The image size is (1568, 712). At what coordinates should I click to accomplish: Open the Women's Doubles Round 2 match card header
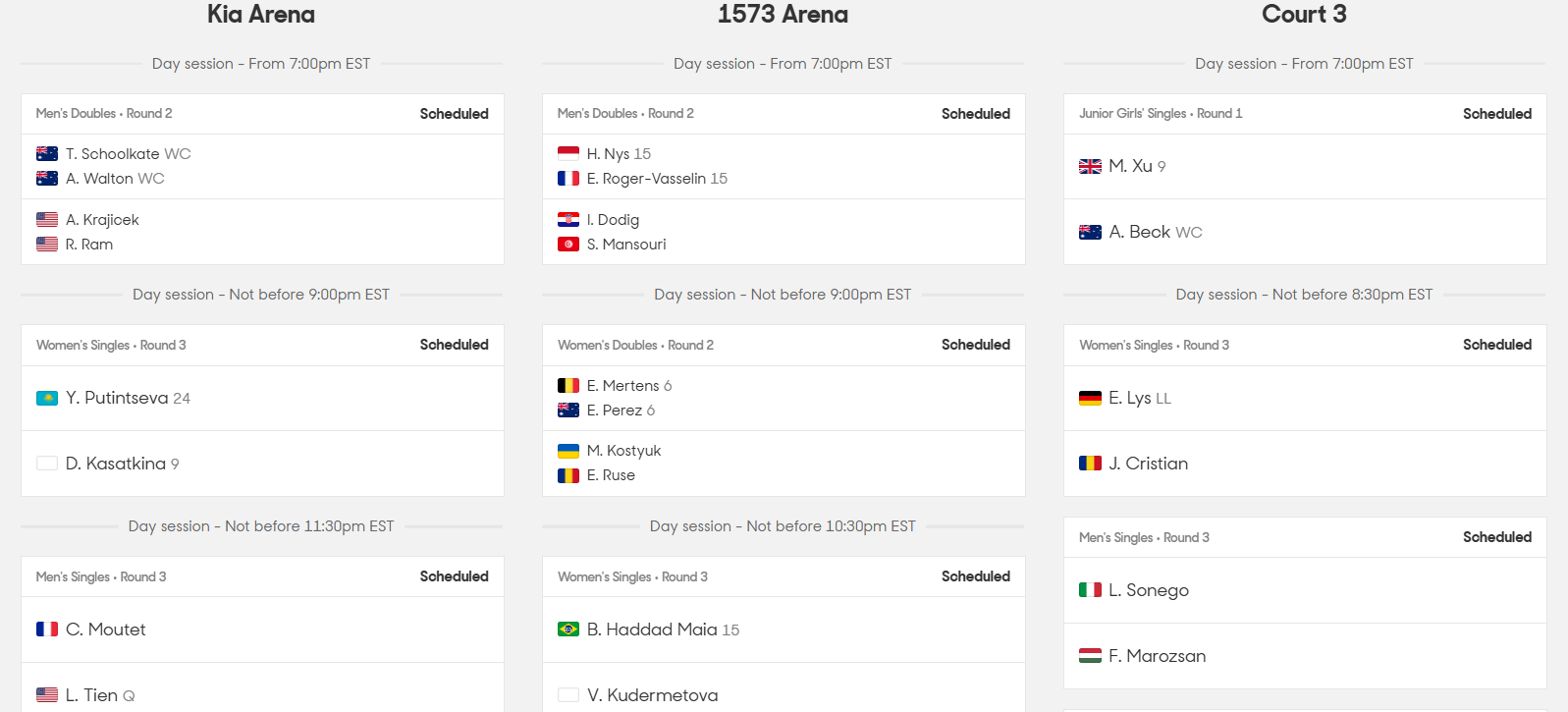coord(784,345)
